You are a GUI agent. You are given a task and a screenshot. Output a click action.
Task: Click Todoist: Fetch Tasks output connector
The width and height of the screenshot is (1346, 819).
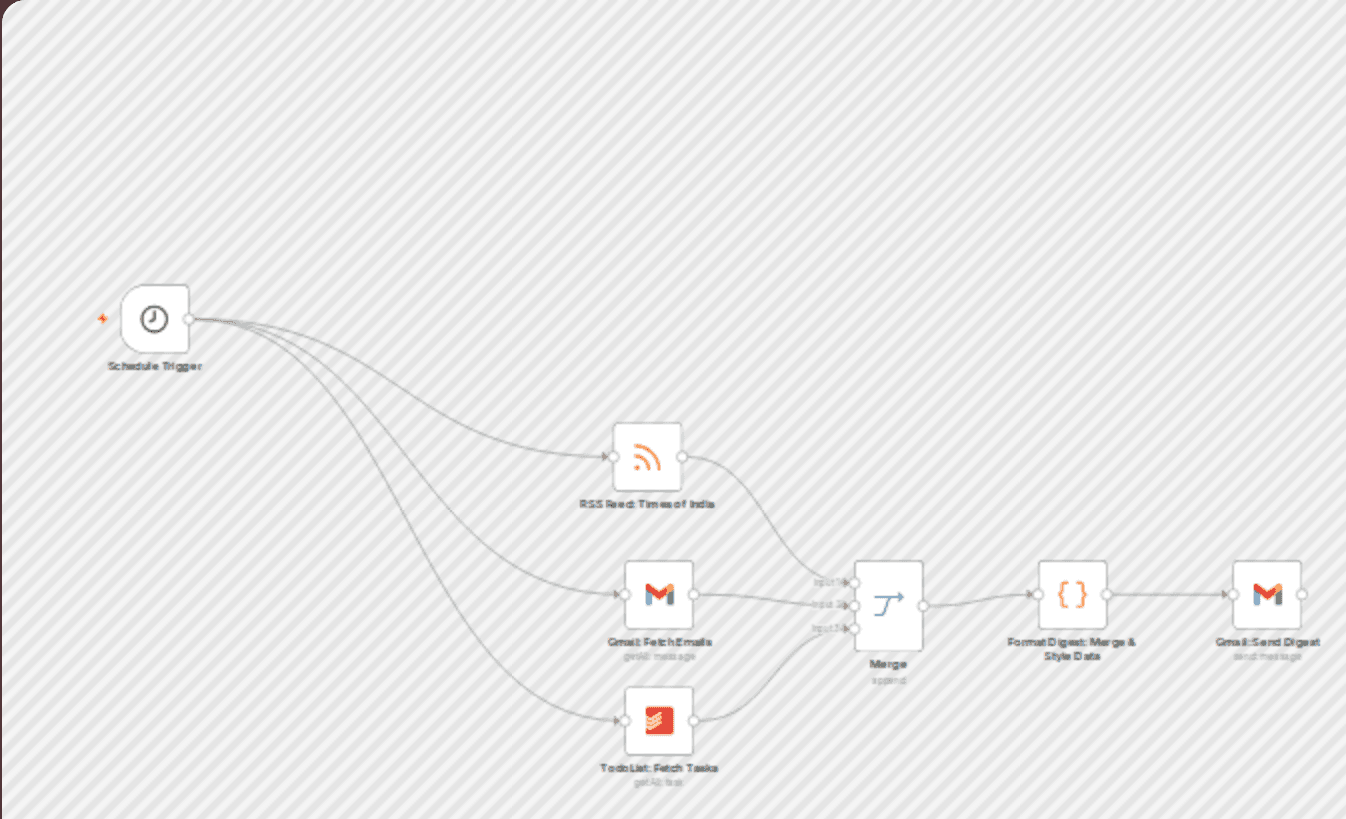tap(693, 720)
